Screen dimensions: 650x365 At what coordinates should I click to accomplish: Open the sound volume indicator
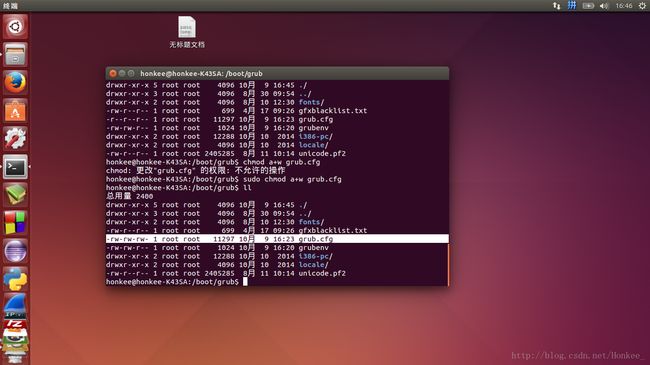pos(604,6)
